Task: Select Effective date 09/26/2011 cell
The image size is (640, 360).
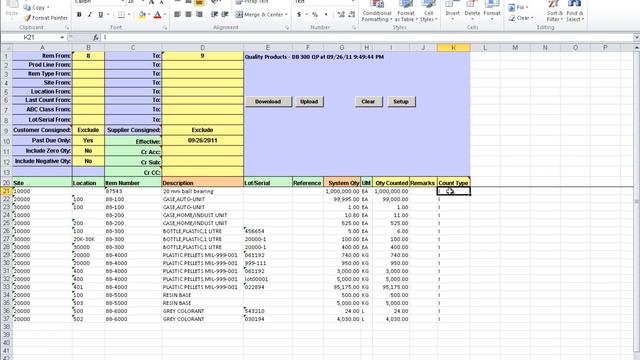Action: click(x=202, y=140)
